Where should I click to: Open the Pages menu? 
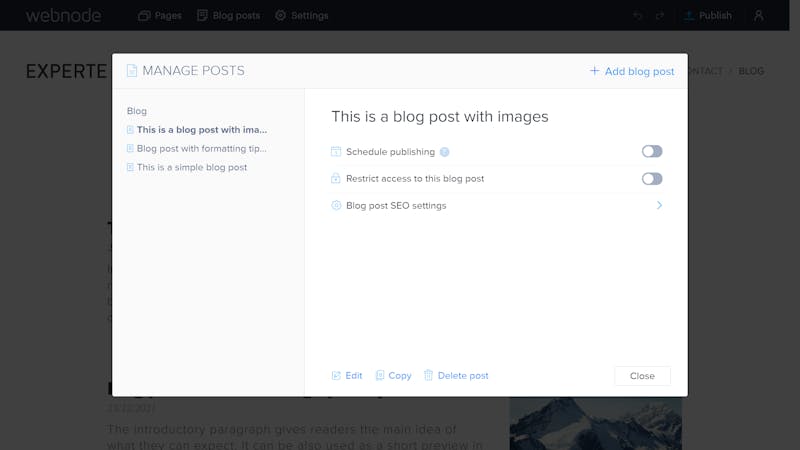coord(160,16)
